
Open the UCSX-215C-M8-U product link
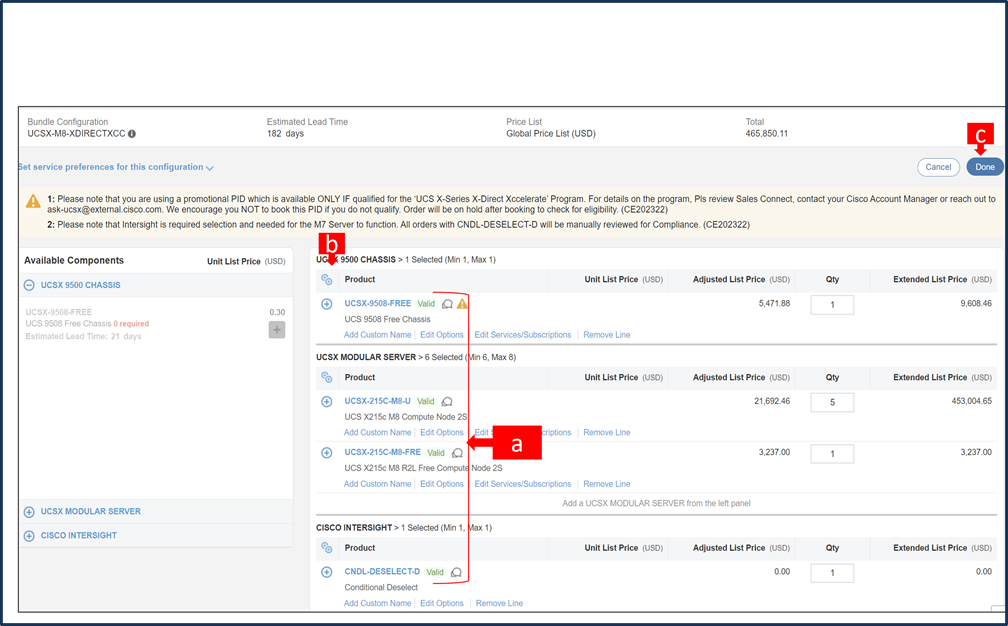click(x=377, y=401)
